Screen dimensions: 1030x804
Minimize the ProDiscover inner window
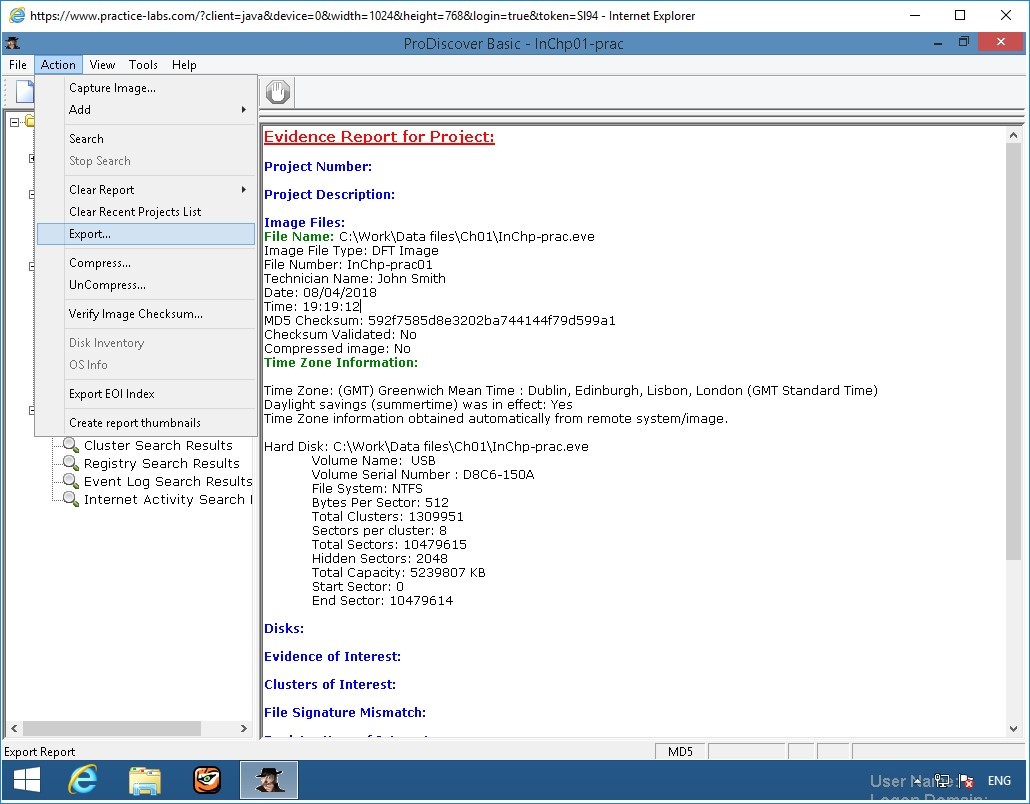(938, 43)
